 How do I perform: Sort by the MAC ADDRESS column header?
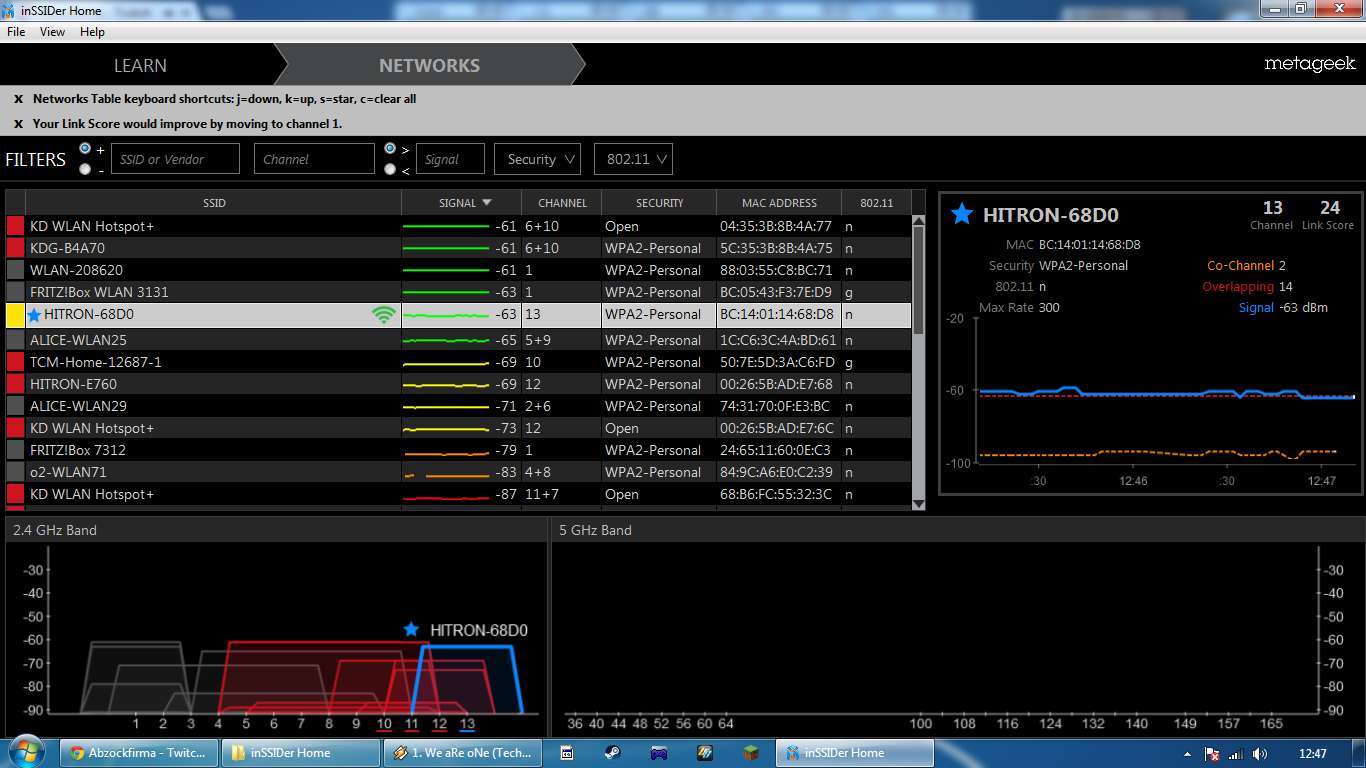[x=779, y=203]
